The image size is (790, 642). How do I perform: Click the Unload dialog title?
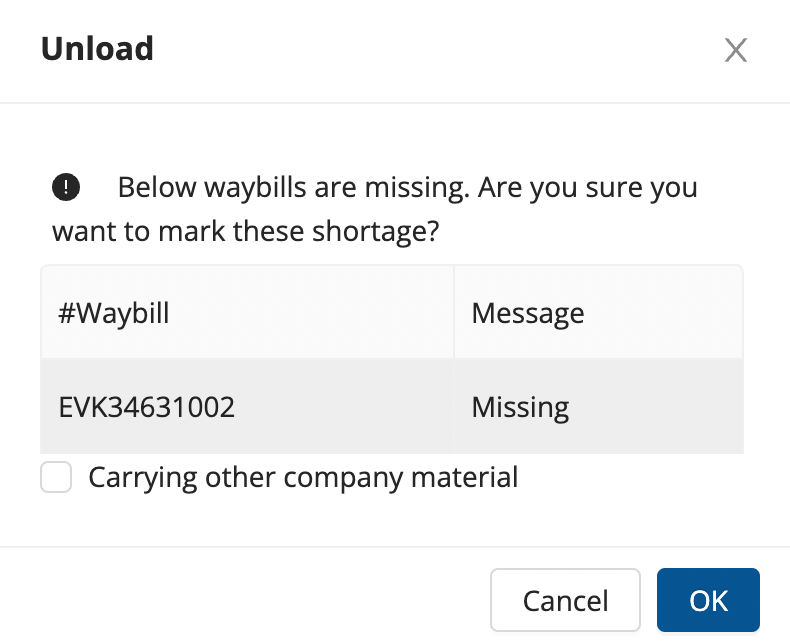97,48
